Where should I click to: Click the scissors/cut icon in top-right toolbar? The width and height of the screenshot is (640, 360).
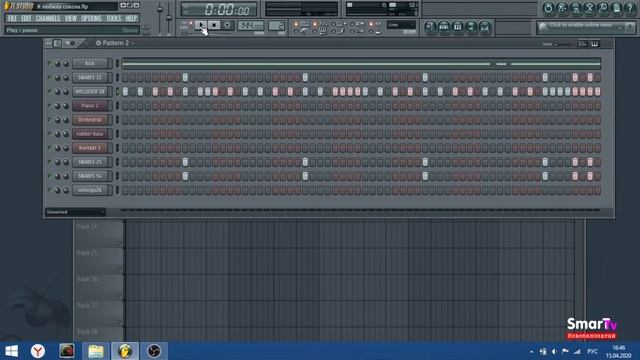click(x=589, y=8)
